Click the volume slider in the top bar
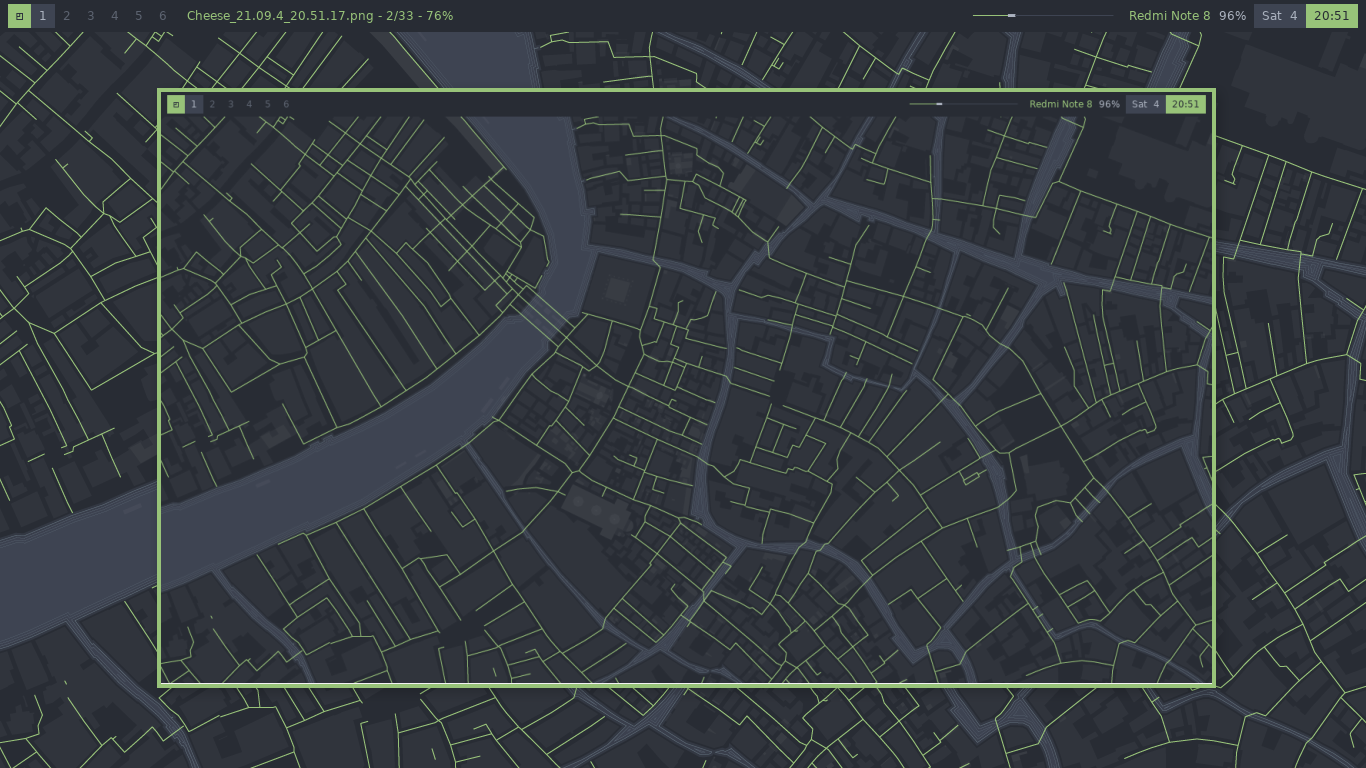1366x768 pixels. pos(1043,16)
